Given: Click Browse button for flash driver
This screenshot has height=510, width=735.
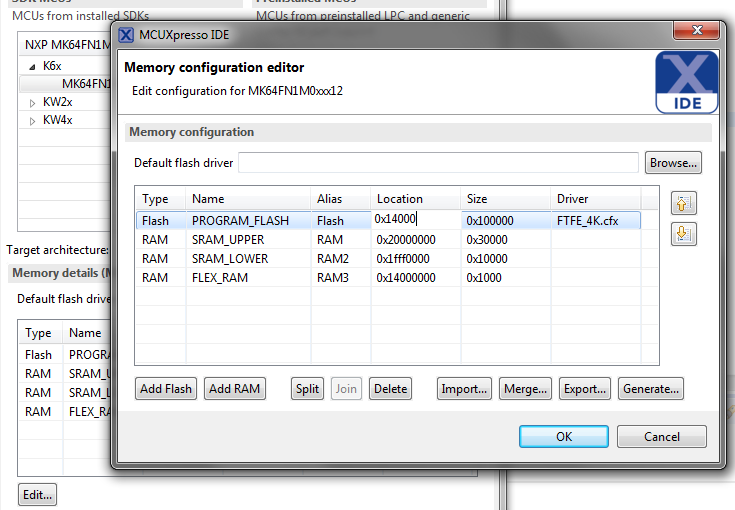Looking at the screenshot, I should pos(673,163).
